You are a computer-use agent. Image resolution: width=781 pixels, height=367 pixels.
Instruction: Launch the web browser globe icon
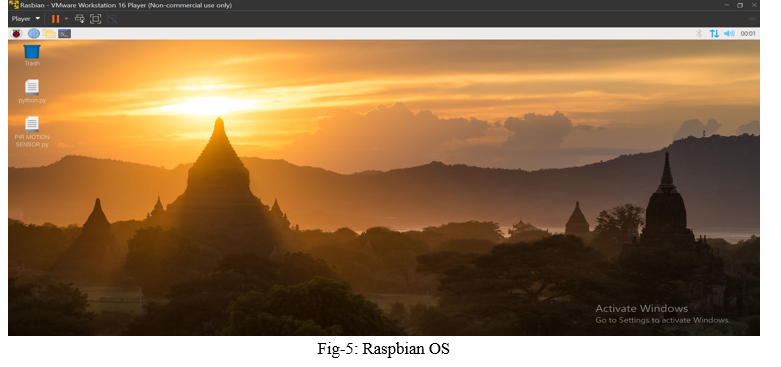pos(34,33)
